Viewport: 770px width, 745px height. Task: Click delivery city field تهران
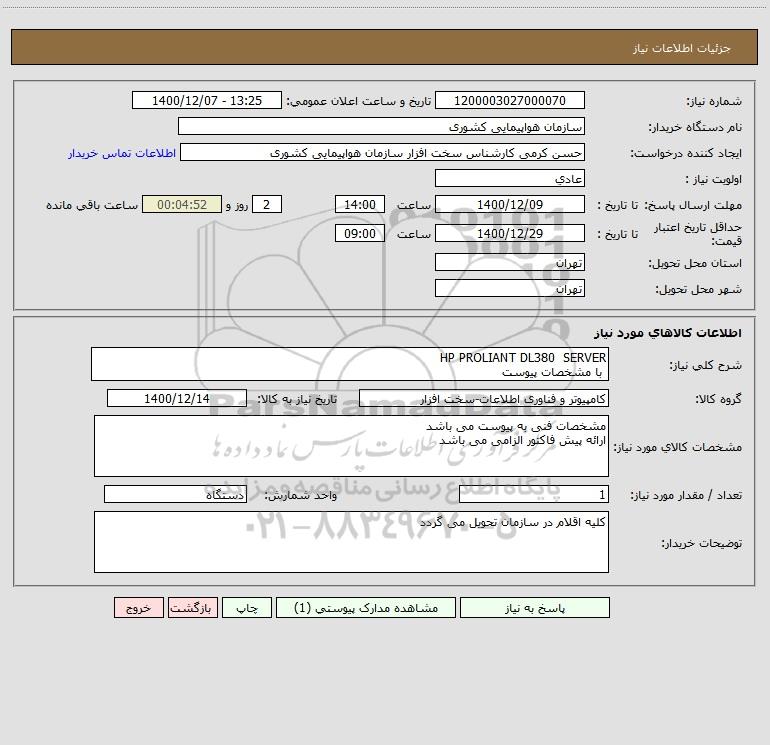coord(510,288)
